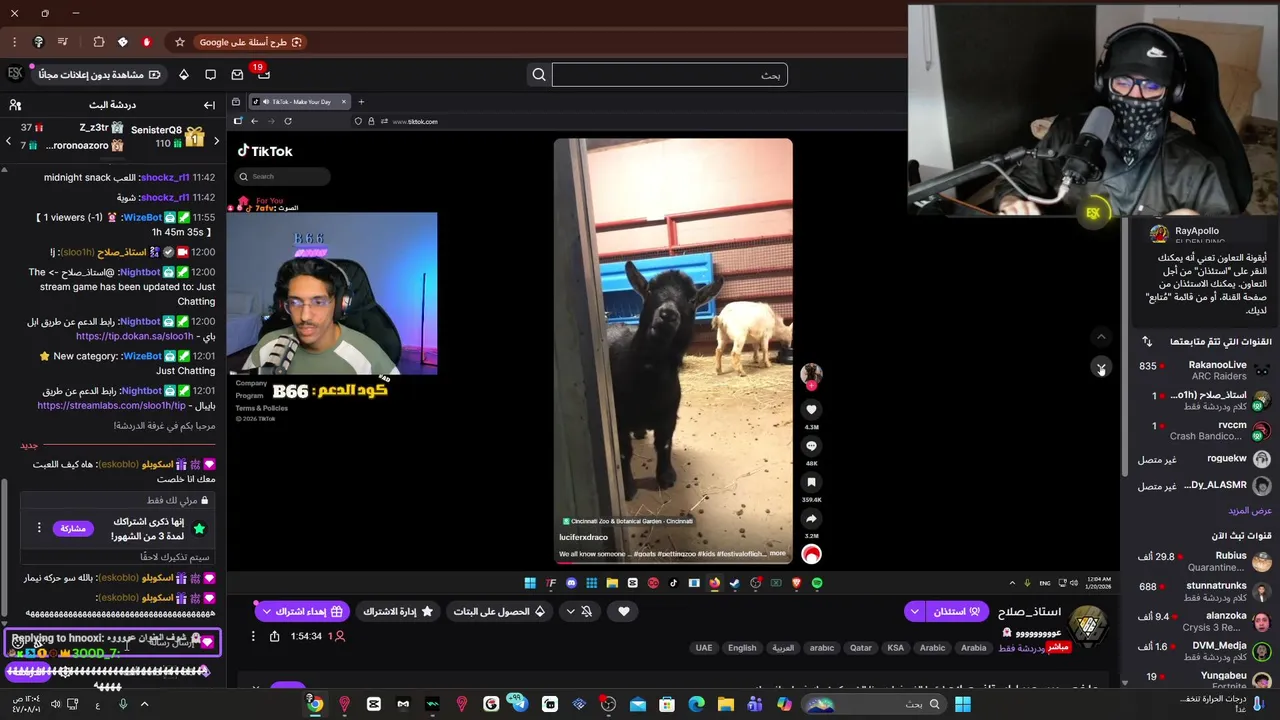The height and width of the screenshot is (720, 1280).
Task: Click the Kick coins drop icon in header
Action: (184, 75)
